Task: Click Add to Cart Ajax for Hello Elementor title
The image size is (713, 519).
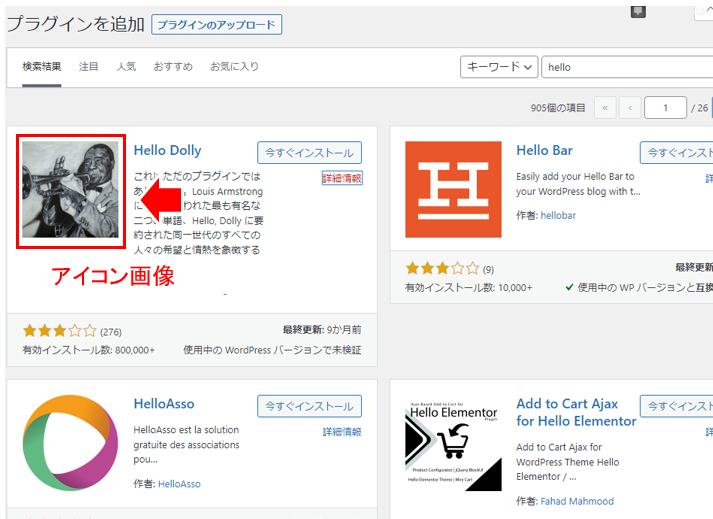Action: 576,413
